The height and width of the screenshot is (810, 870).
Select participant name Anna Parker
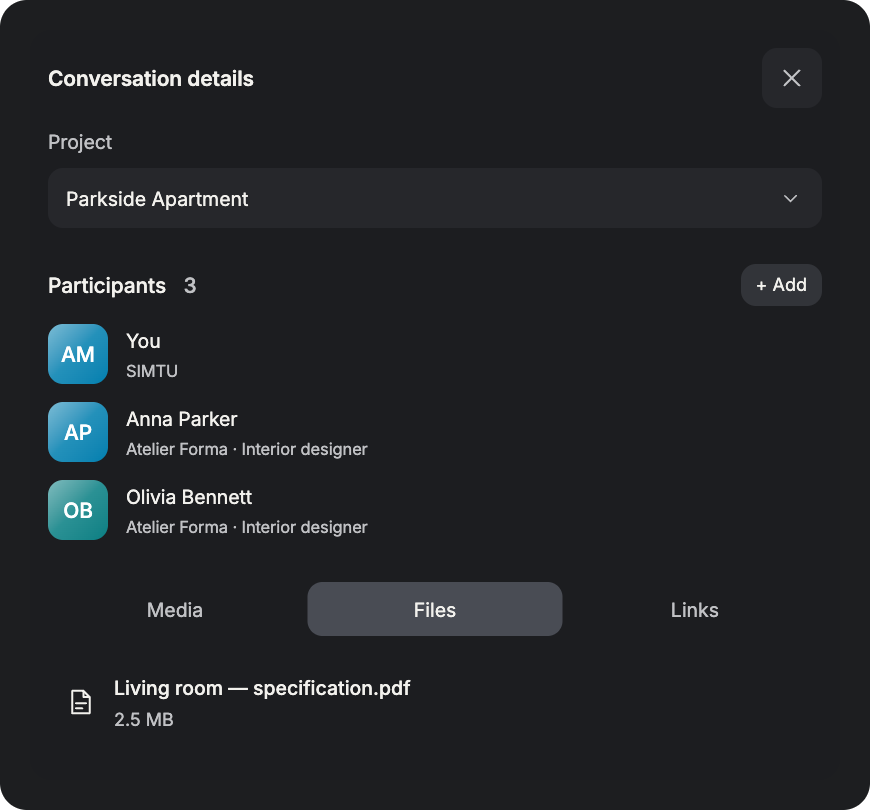181,419
